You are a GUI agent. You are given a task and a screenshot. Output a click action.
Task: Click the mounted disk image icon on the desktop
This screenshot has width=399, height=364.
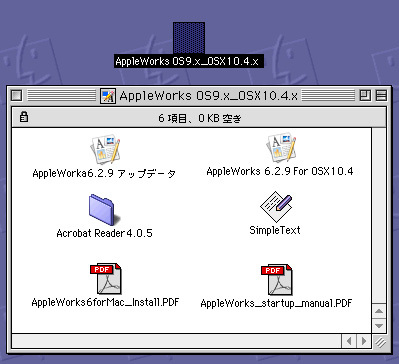click(189, 38)
